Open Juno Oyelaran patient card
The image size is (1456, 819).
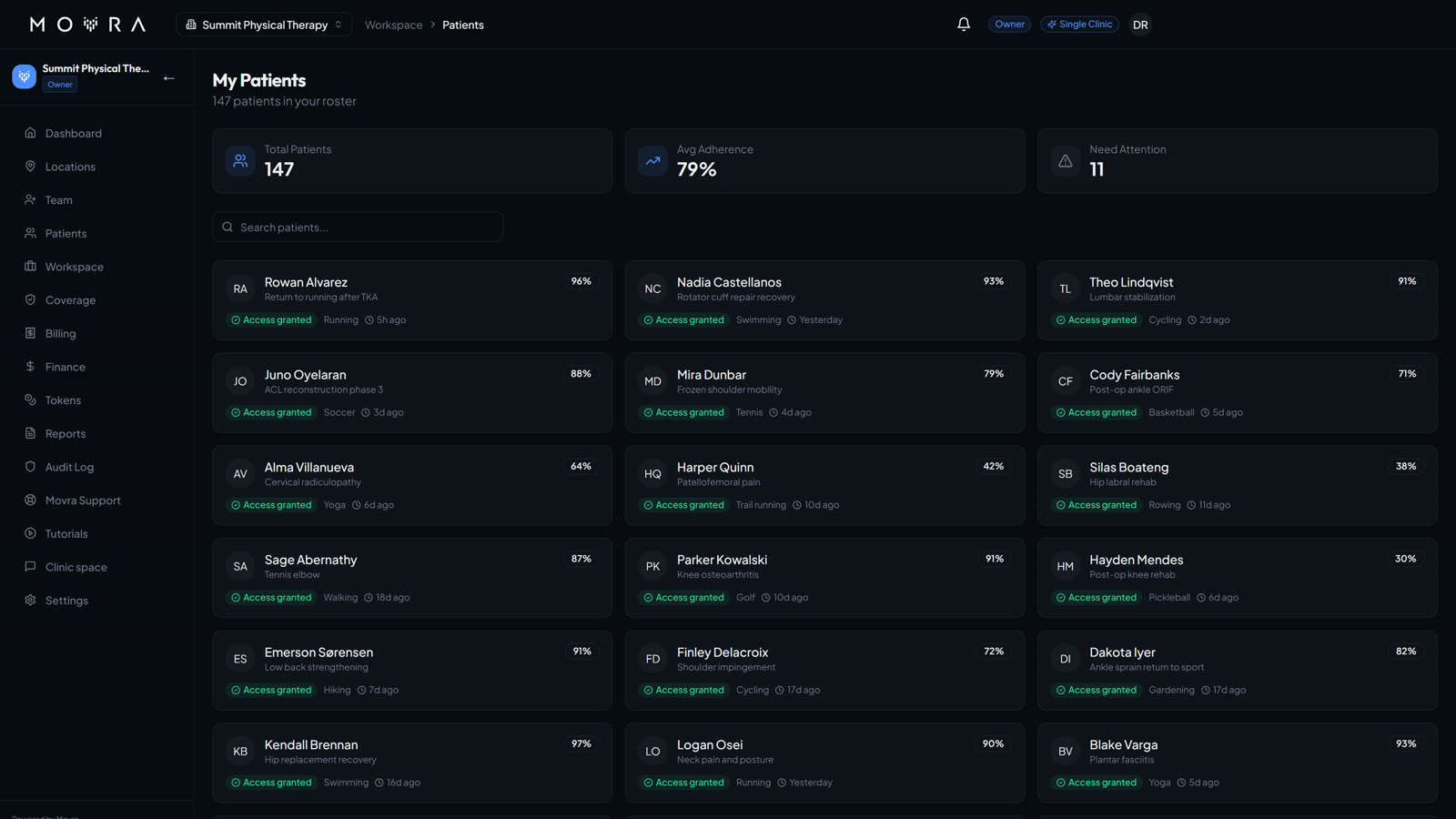[412, 393]
